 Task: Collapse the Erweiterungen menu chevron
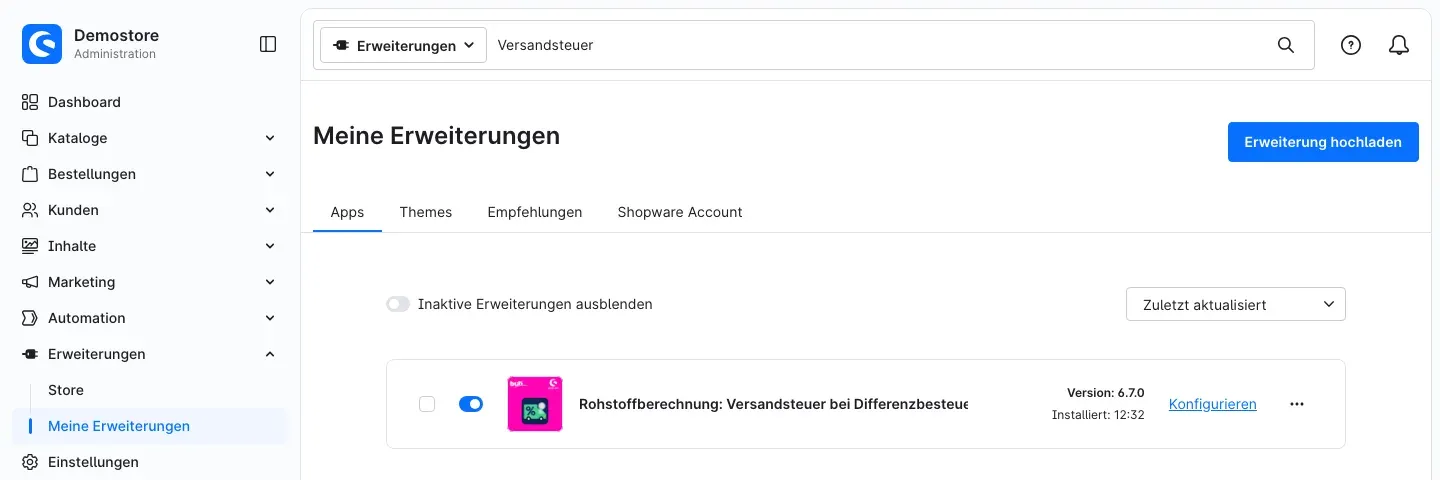tap(270, 354)
